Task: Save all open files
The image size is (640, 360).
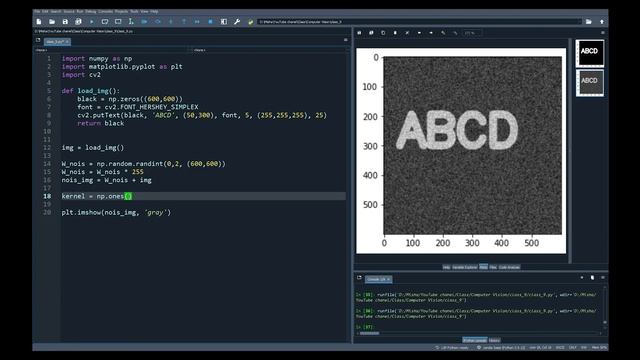Action: (x=78, y=22)
